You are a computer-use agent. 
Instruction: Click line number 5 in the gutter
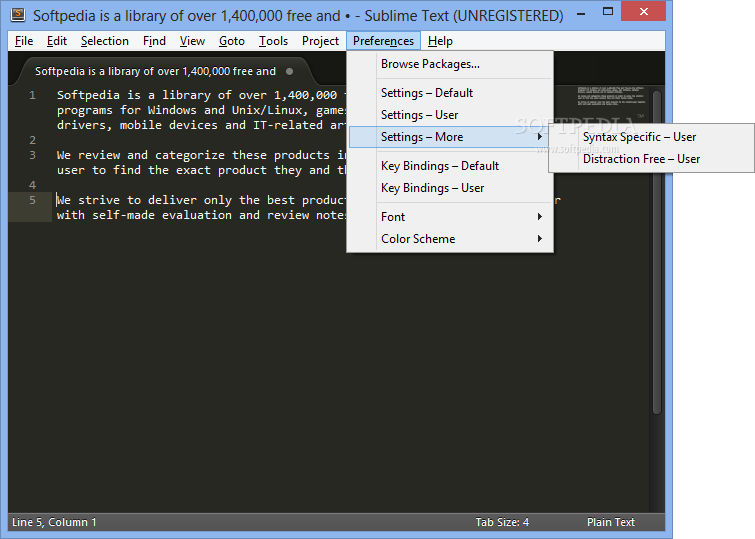point(32,200)
